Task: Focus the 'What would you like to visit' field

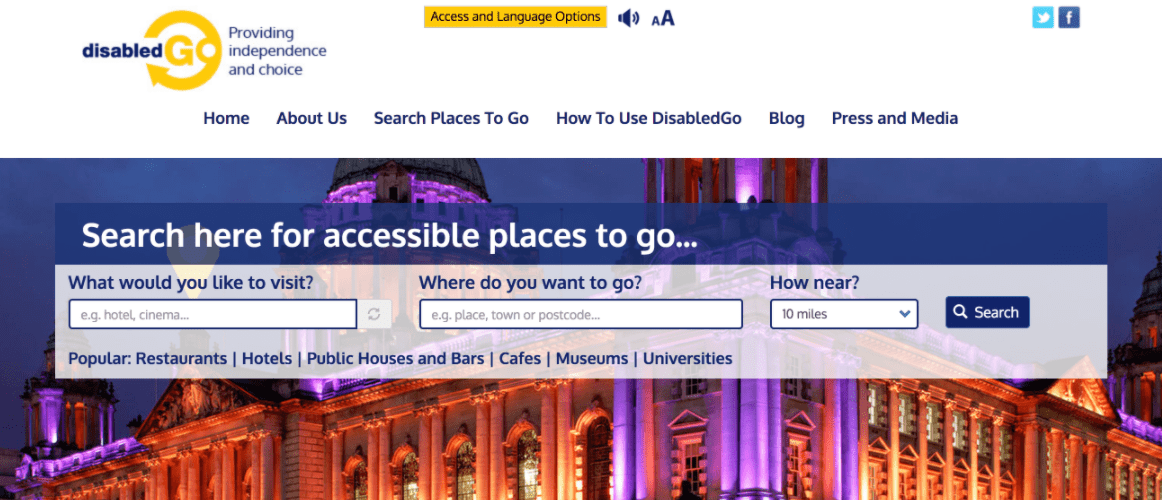Action: point(213,314)
